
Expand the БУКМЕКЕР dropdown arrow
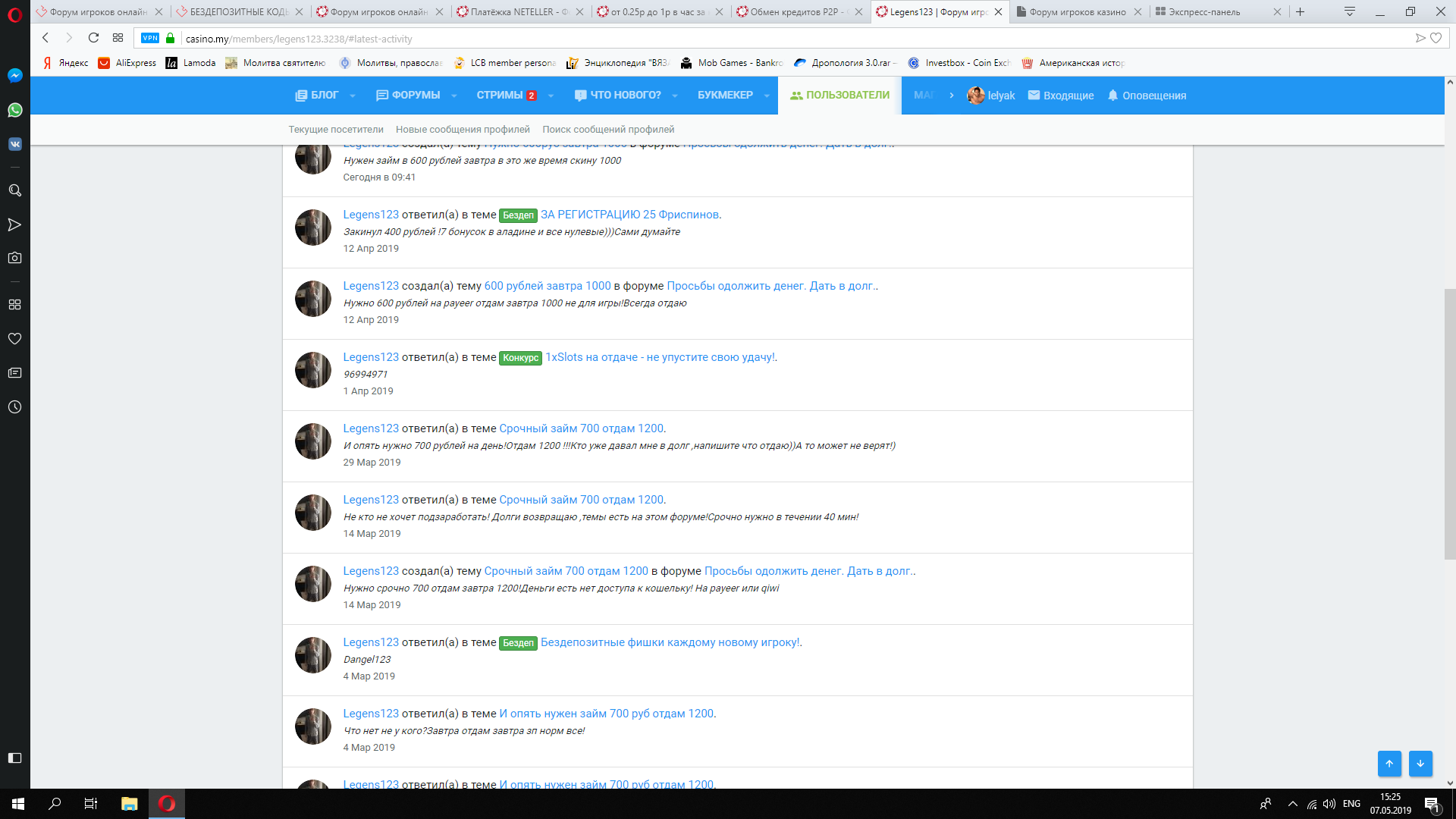(x=767, y=96)
